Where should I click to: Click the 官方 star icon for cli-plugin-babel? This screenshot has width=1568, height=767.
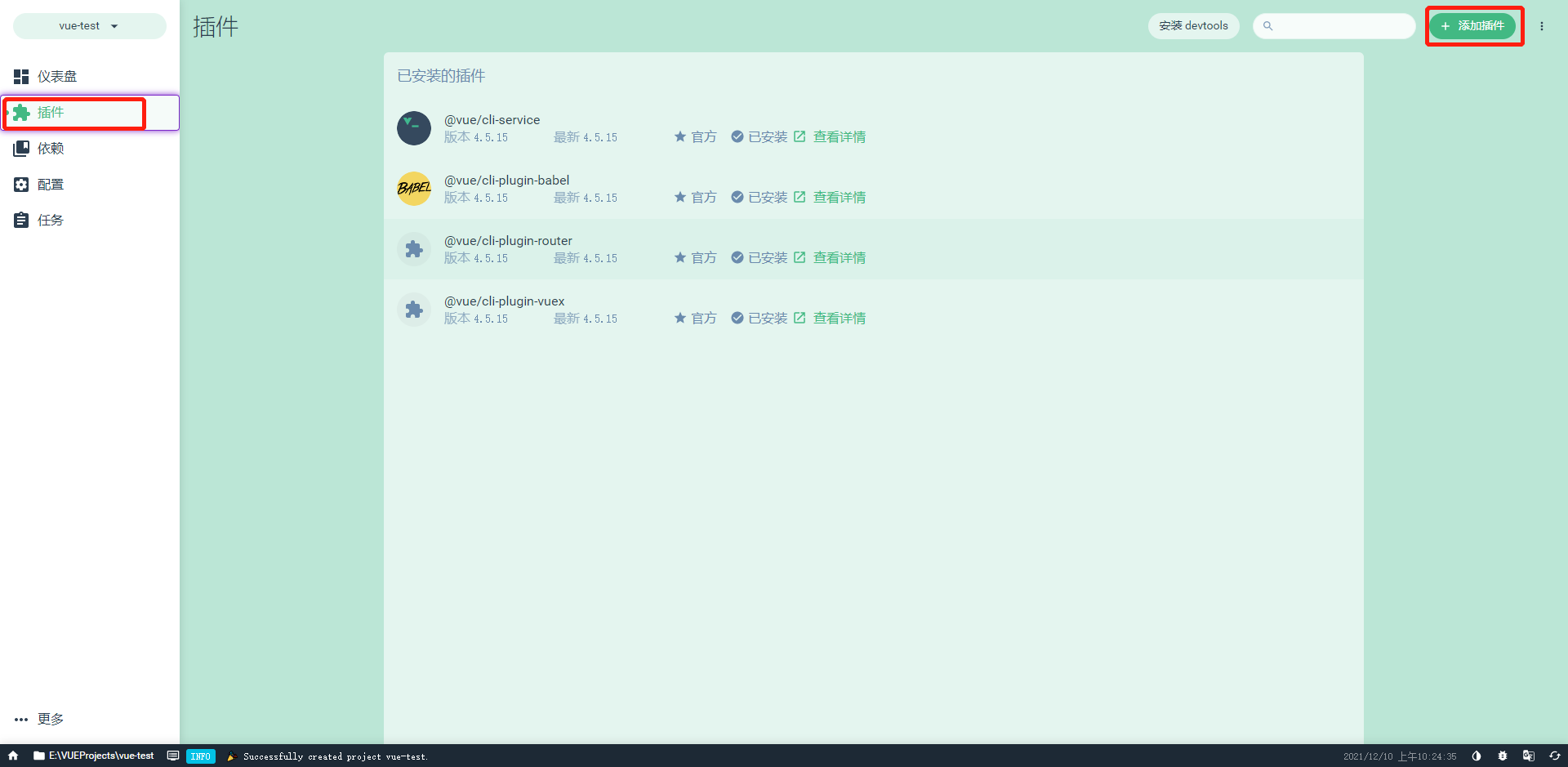[680, 197]
